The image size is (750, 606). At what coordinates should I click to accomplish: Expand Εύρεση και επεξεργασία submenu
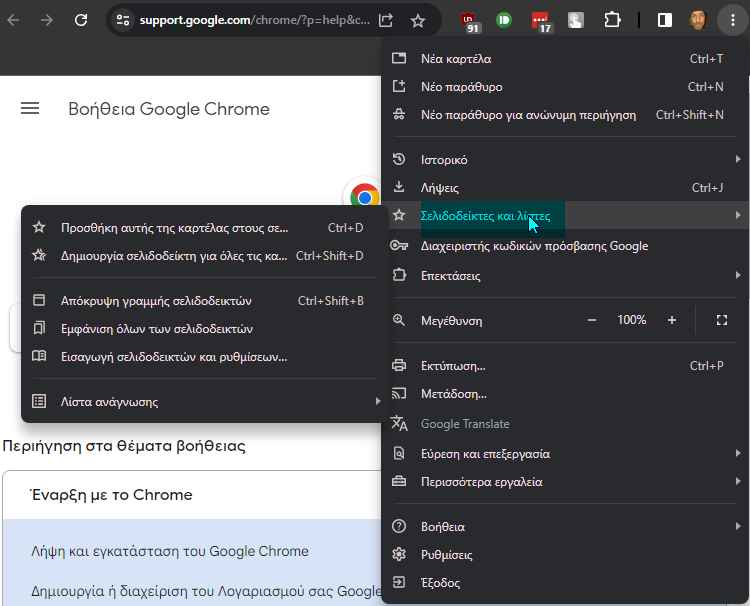coord(565,453)
